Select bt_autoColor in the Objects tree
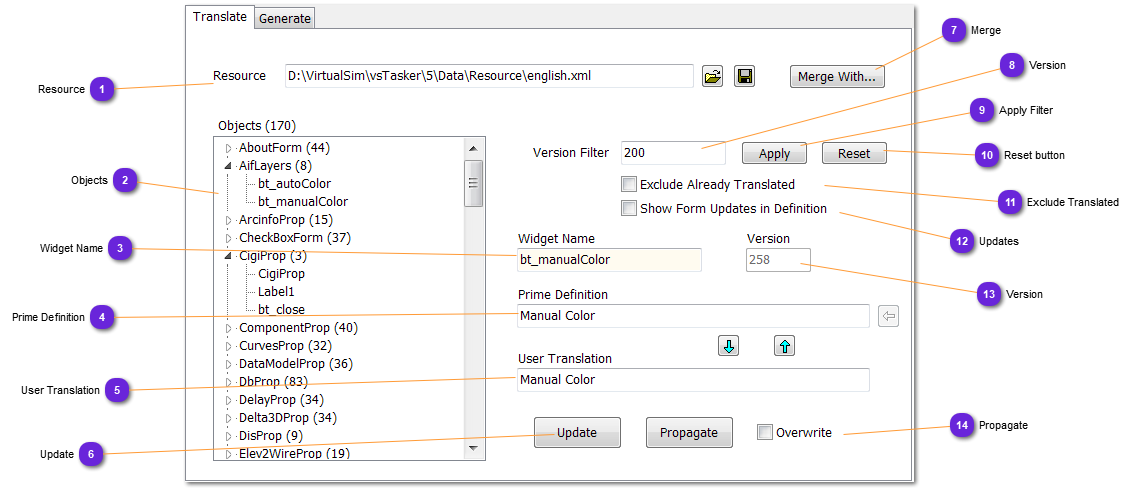1135x491 pixels. coord(294,184)
